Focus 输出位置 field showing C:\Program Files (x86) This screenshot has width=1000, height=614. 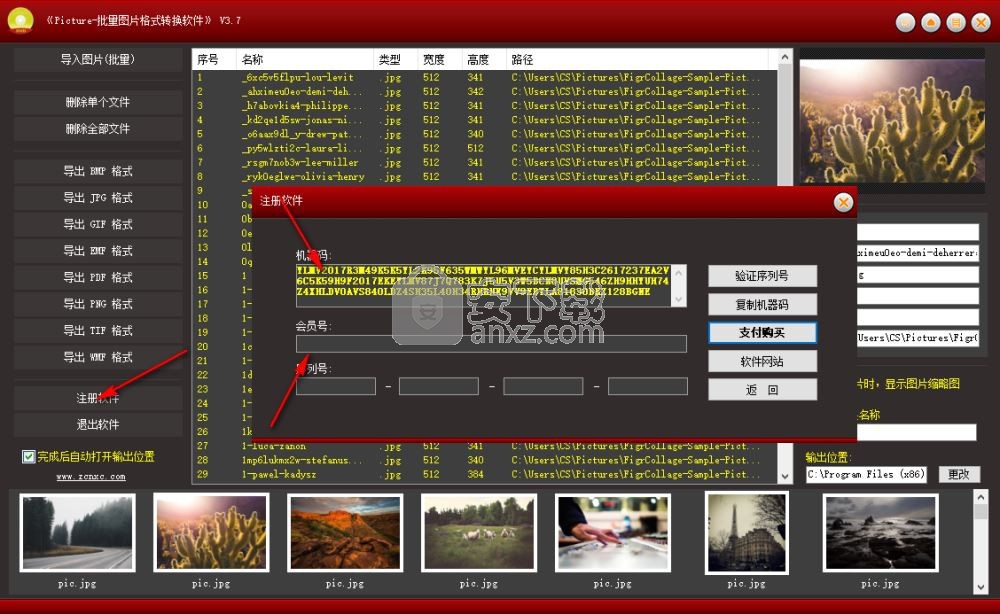pyautogui.click(x=866, y=474)
